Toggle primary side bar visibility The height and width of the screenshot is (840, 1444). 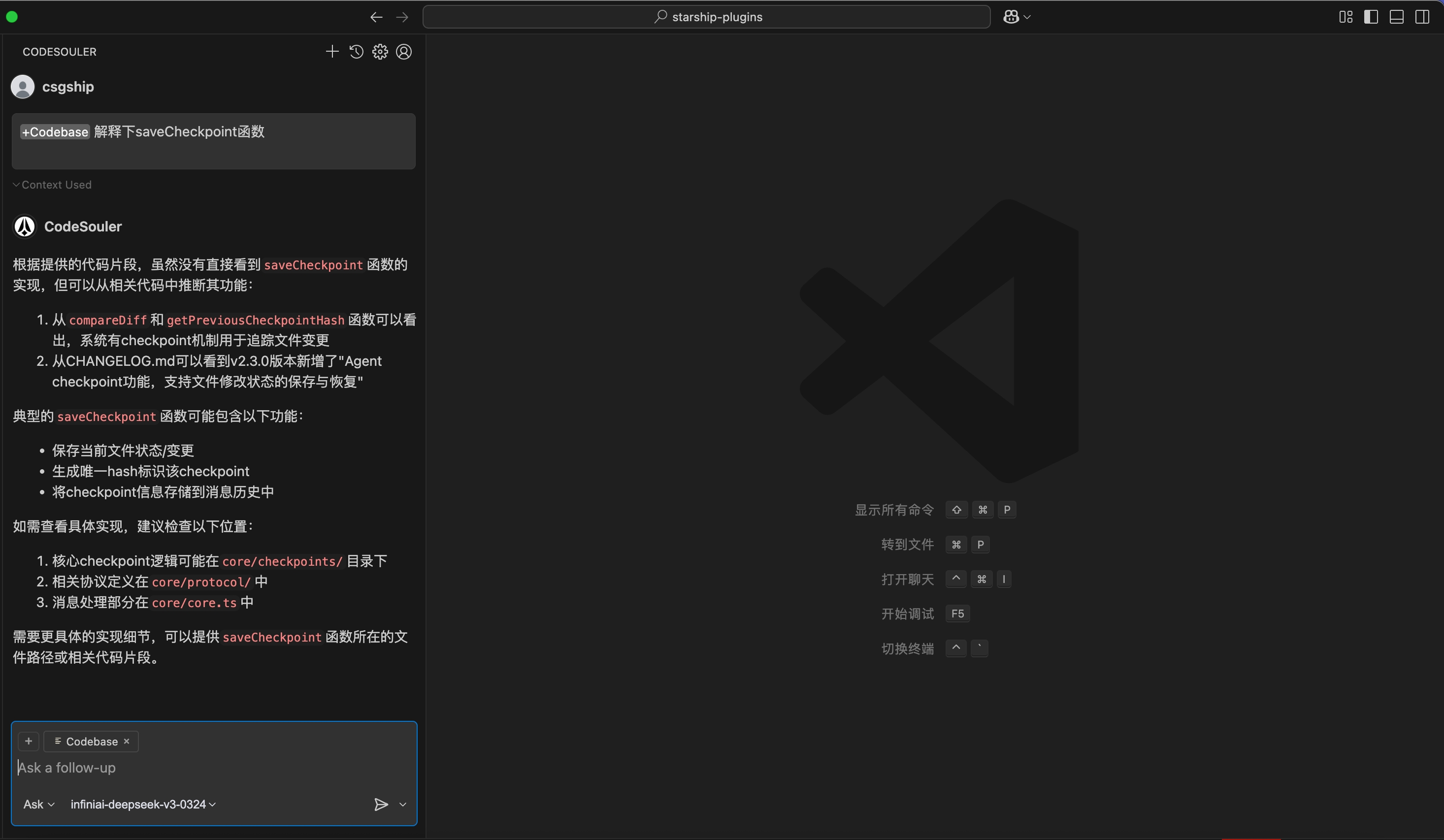click(x=1371, y=17)
